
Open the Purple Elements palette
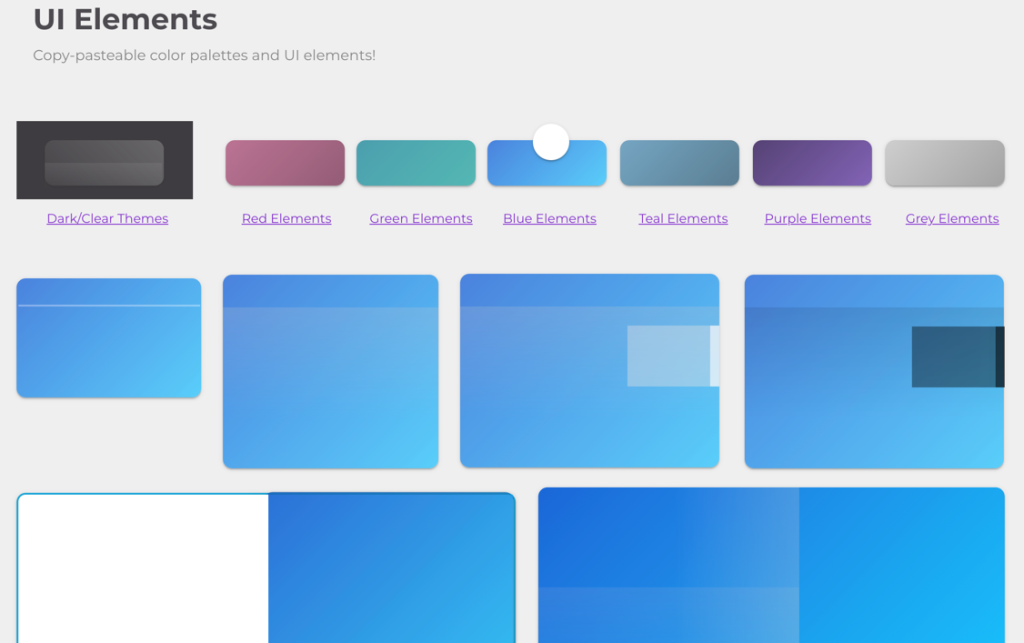(x=817, y=218)
